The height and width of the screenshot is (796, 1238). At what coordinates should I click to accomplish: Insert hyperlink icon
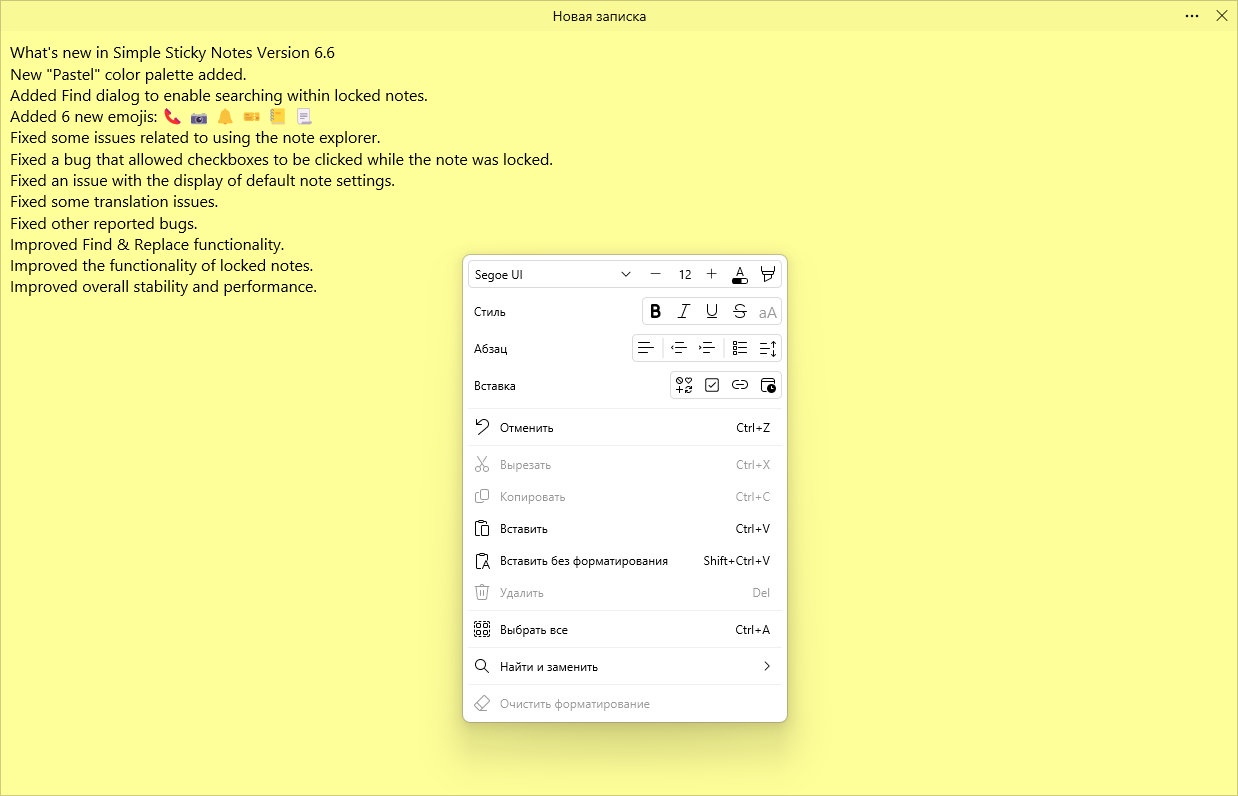(x=740, y=385)
